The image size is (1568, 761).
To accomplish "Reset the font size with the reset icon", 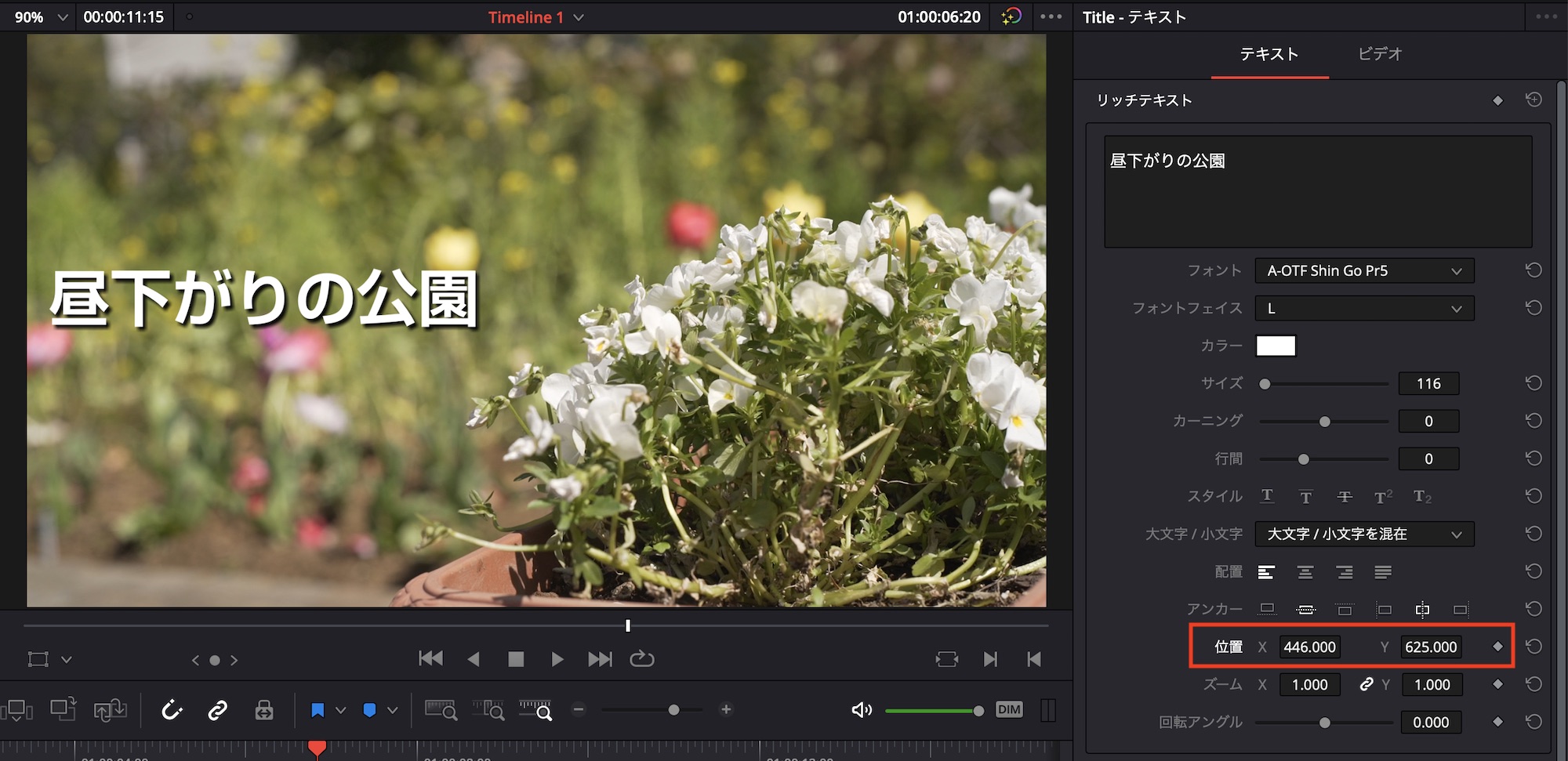I will click(1534, 383).
